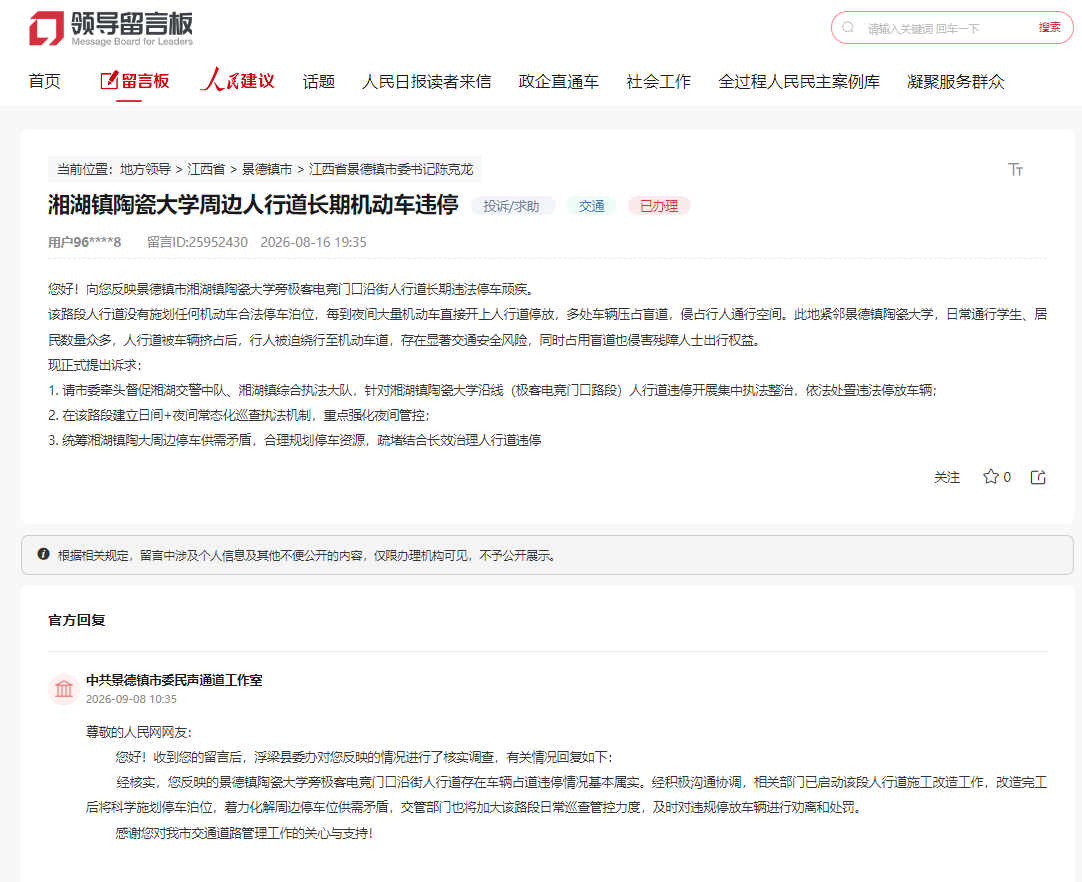Screen dimensions: 1082x882
Task: Open the 政企直通车 nav item
Action: coord(559,81)
